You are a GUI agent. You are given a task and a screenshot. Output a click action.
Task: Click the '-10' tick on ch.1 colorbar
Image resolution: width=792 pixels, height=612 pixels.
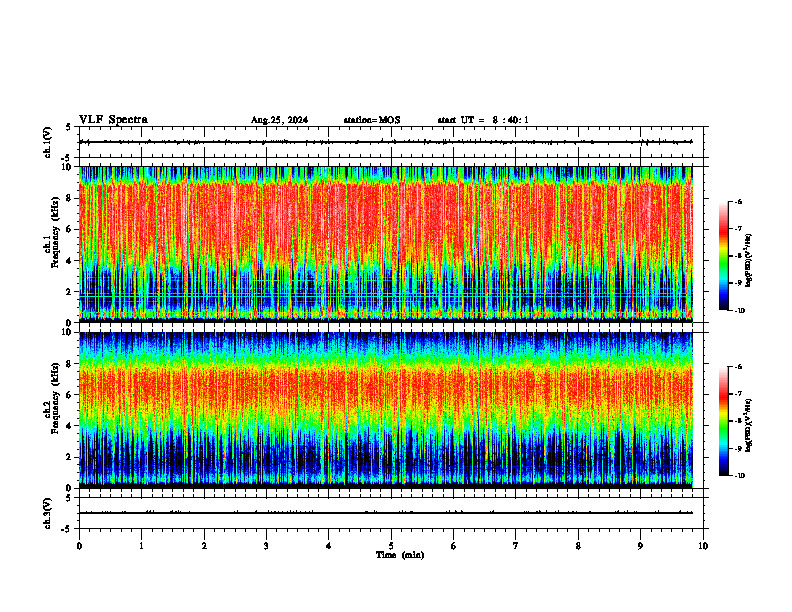(x=740, y=311)
